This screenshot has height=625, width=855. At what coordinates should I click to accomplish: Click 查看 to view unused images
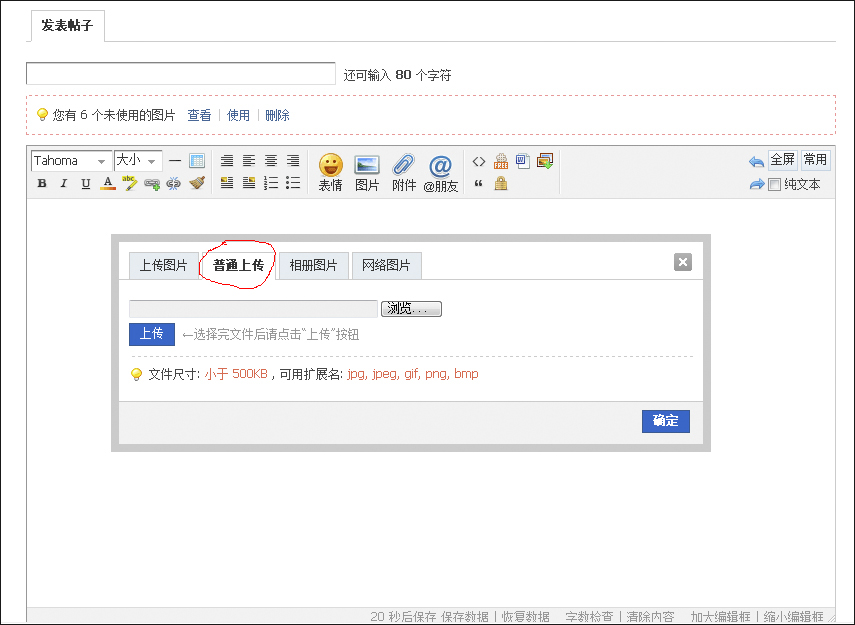(x=199, y=115)
